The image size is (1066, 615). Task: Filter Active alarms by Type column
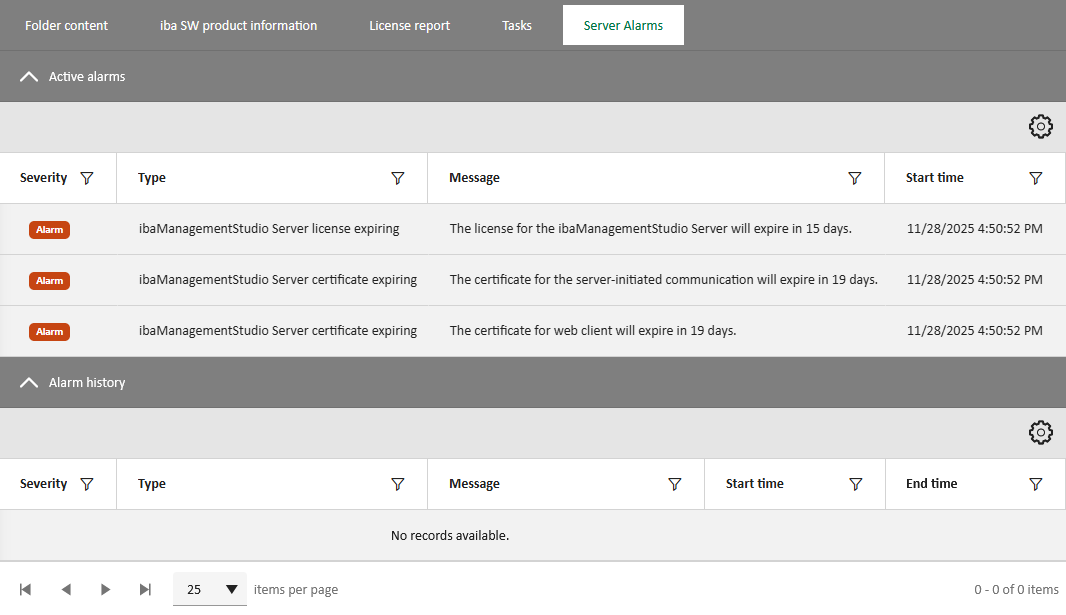click(x=398, y=178)
